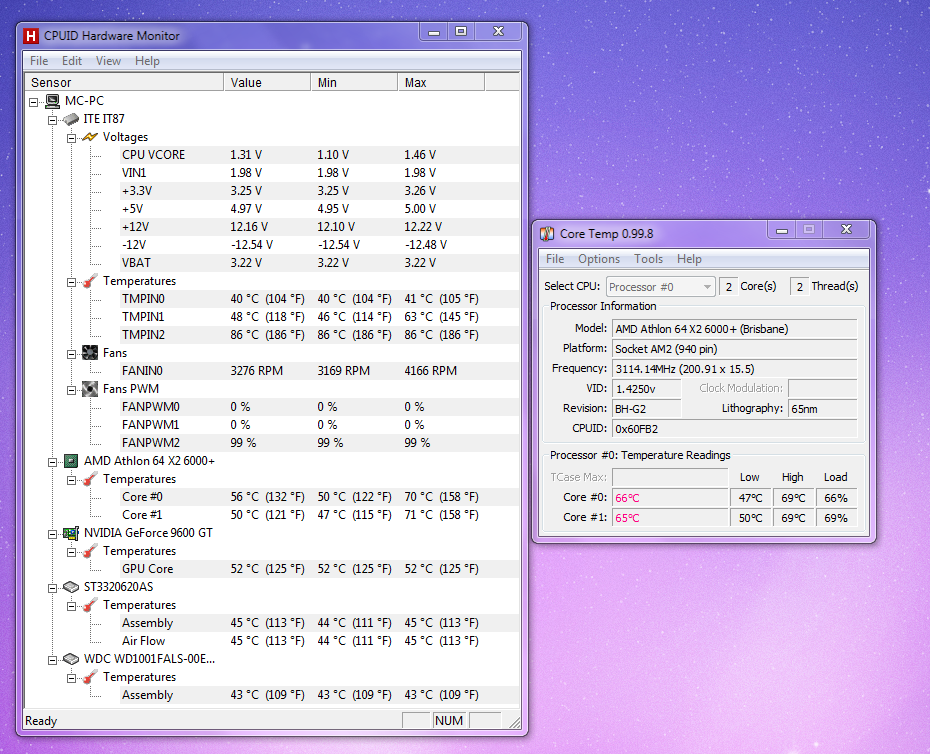Click Core #1 load value 69%
The width and height of the screenshot is (930, 754).
coord(836,518)
